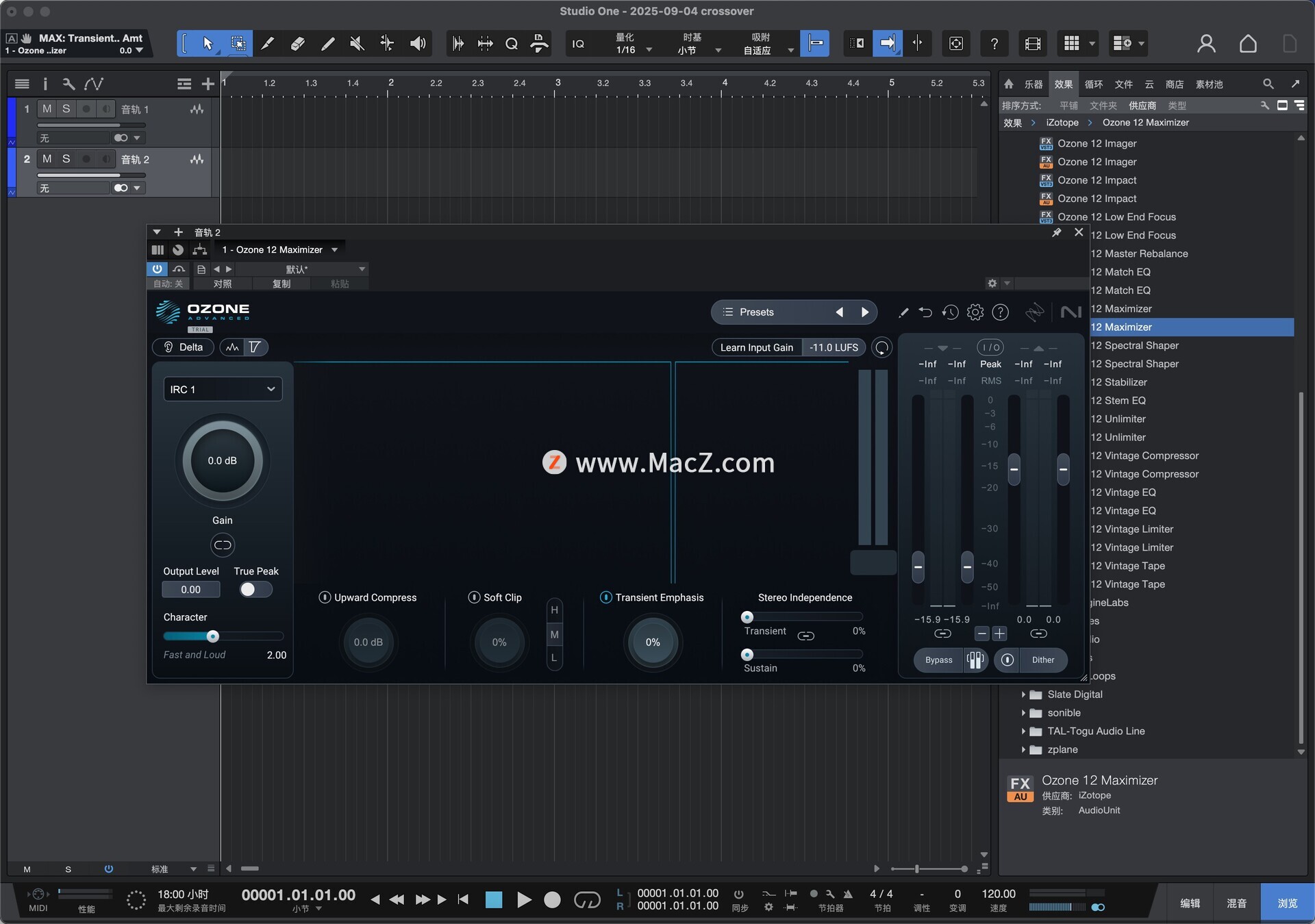
Task: Expand the Slate Digital folder
Action: click(1023, 695)
